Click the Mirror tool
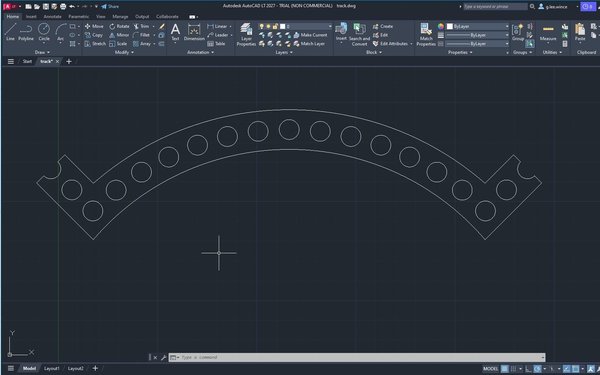This screenshot has height=375, width=600. [119, 35]
